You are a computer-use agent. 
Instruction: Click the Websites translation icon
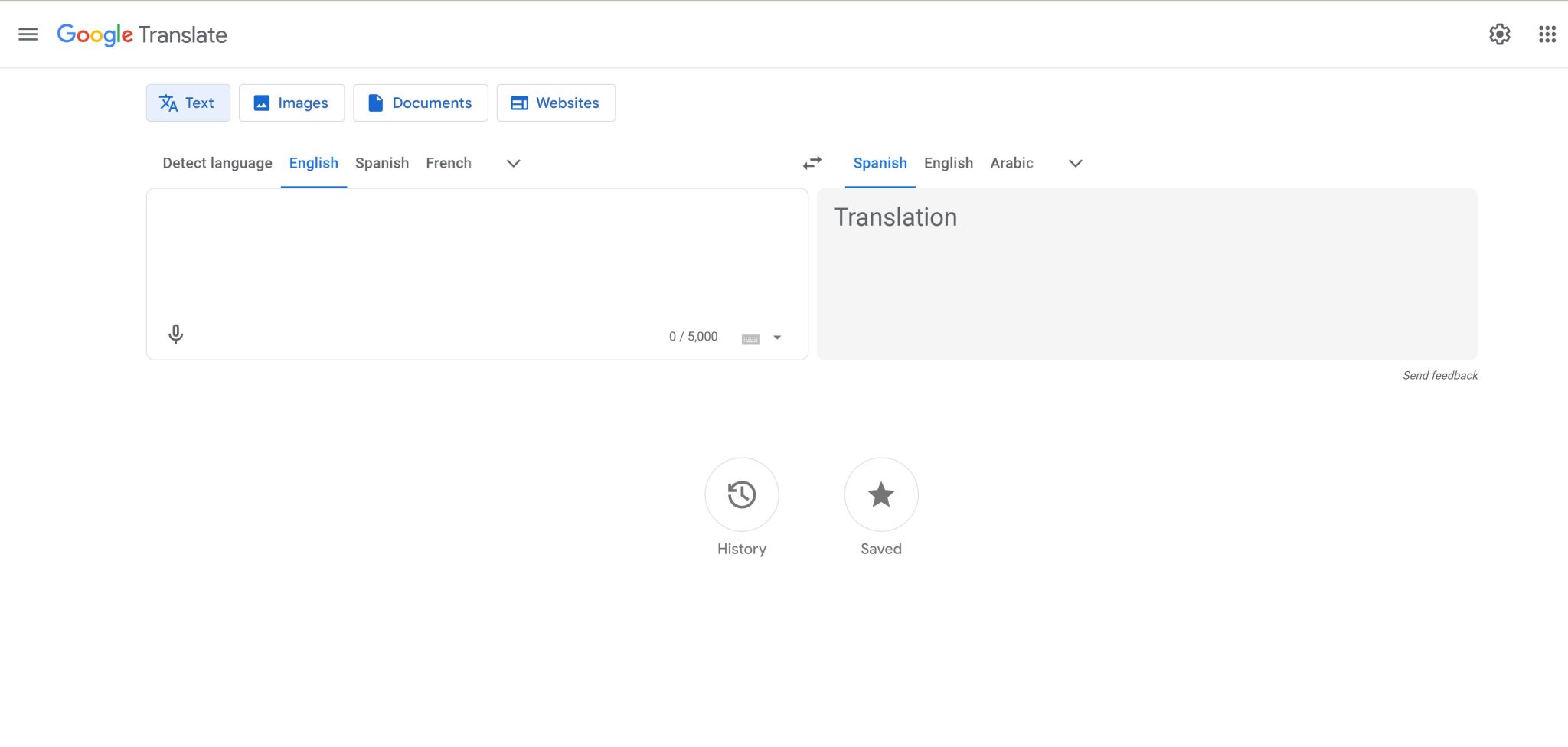click(520, 102)
